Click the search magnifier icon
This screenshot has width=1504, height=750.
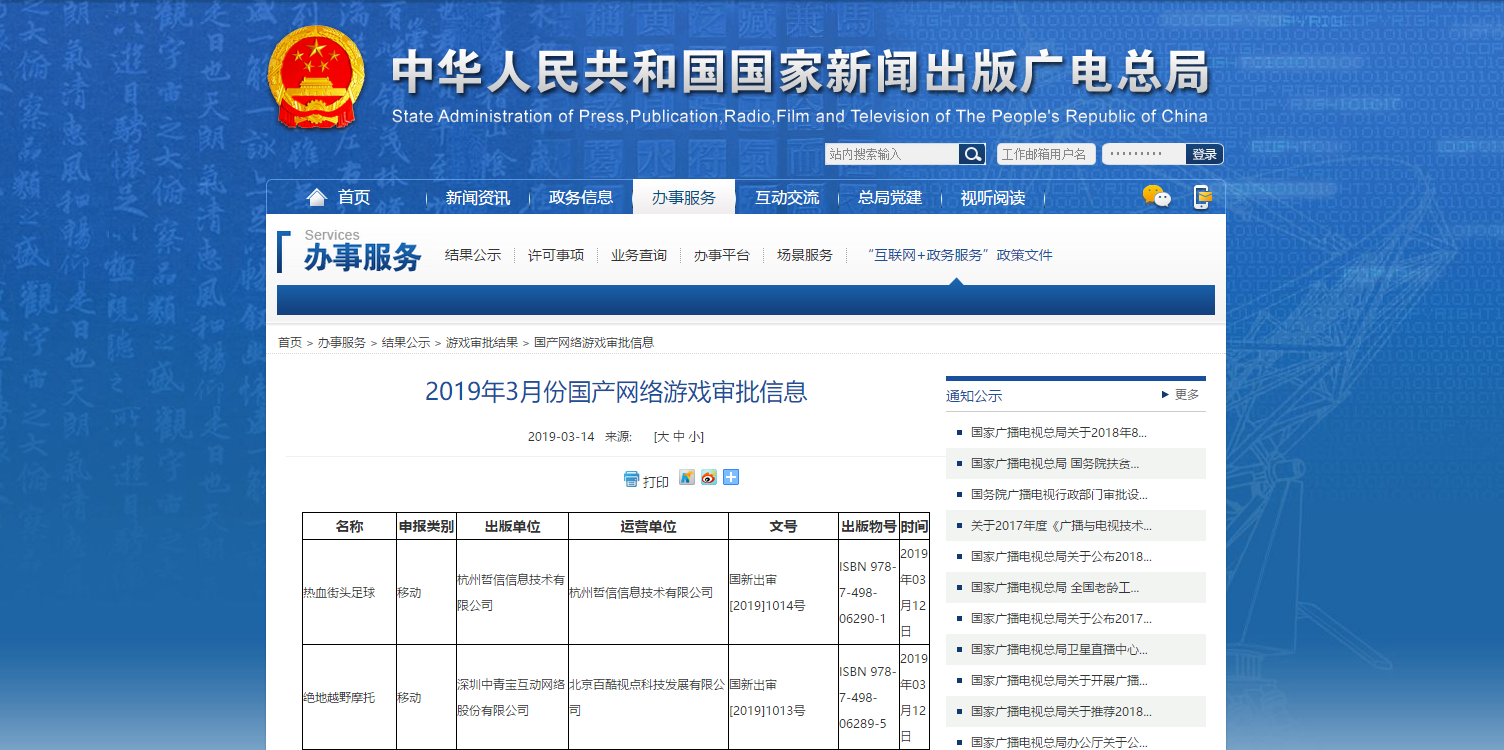pyautogui.click(x=971, y=154)
